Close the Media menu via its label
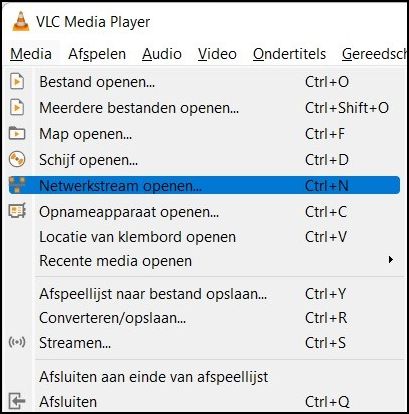 coord(31,54)
